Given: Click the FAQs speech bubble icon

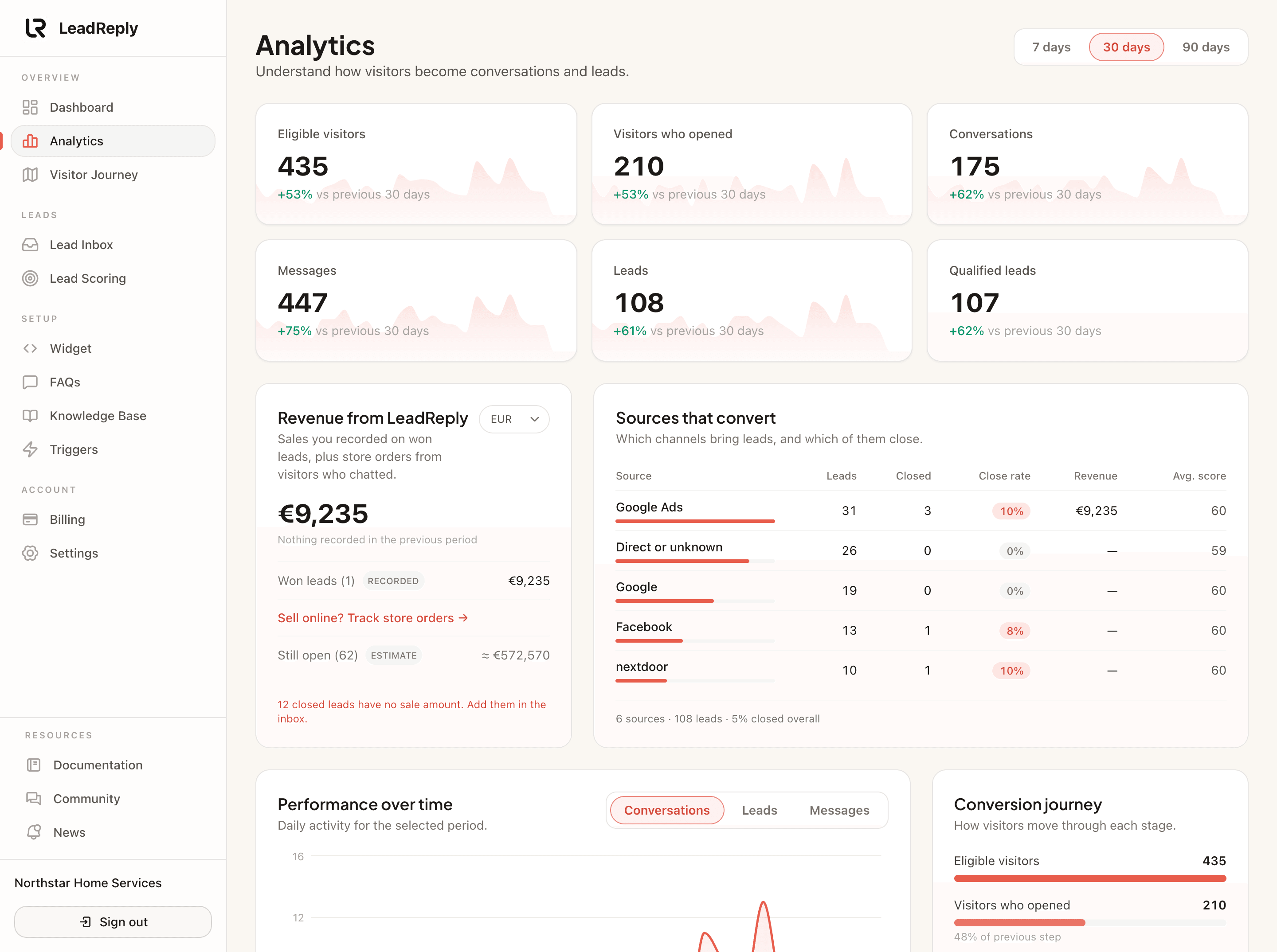Looking at the screenshot, I should 30,382.
